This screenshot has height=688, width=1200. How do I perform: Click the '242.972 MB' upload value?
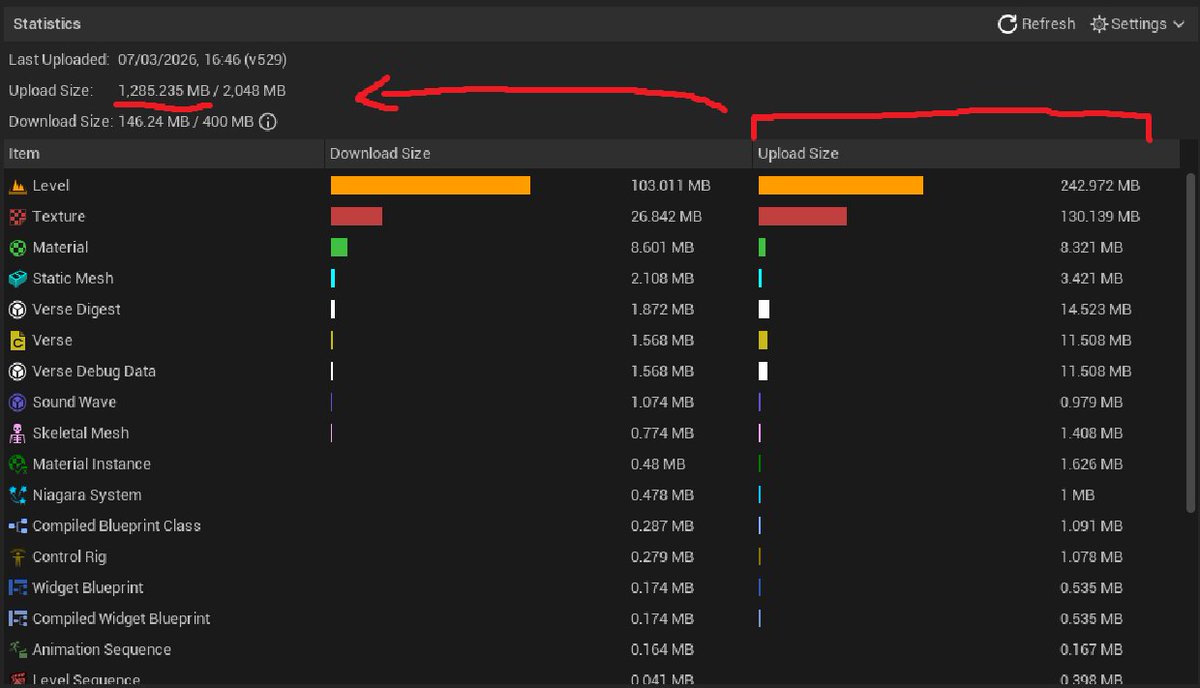[1100, 186]
